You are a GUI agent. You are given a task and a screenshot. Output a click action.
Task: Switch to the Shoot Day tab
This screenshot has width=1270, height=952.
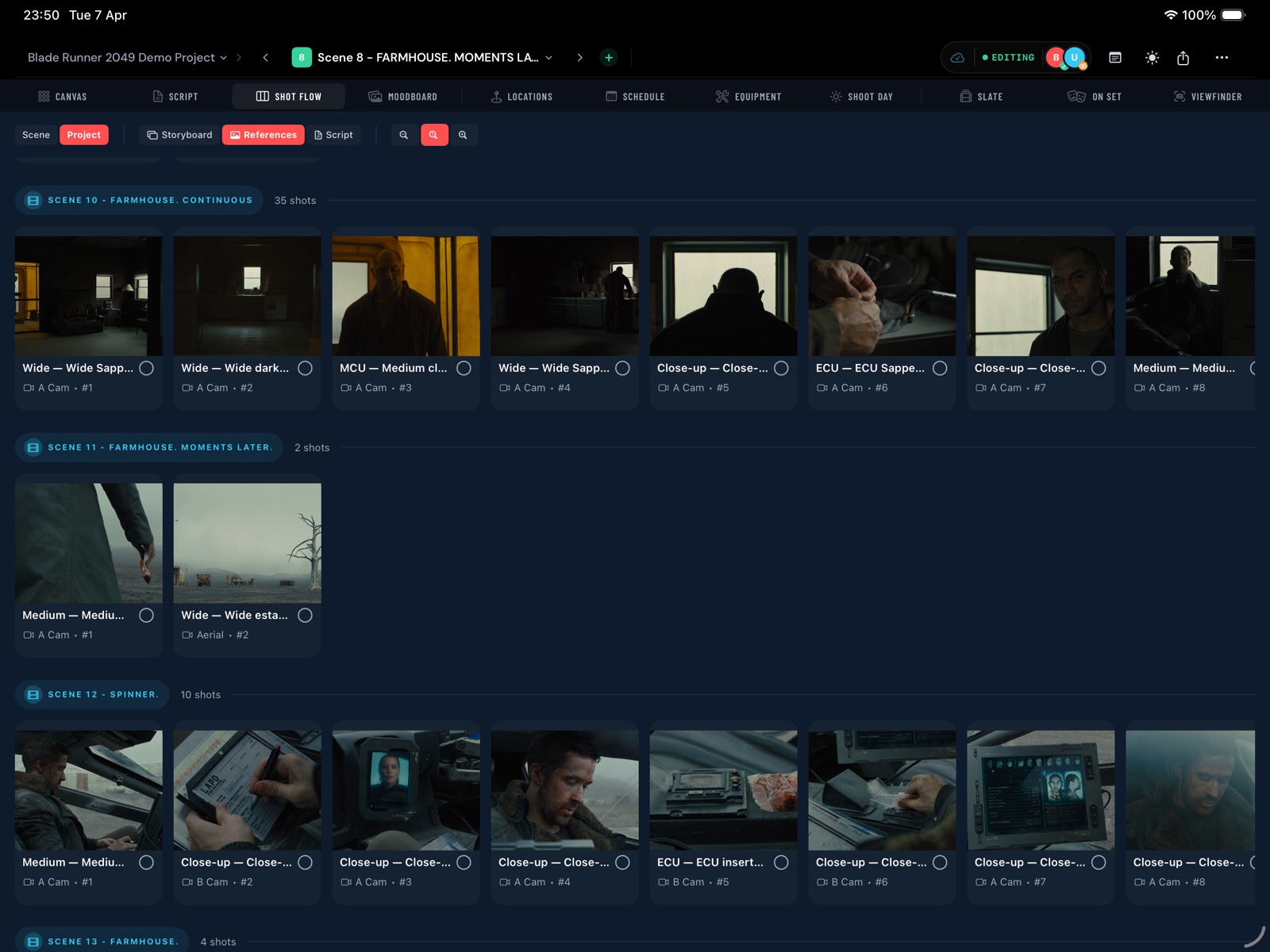(x=860, y=96)
